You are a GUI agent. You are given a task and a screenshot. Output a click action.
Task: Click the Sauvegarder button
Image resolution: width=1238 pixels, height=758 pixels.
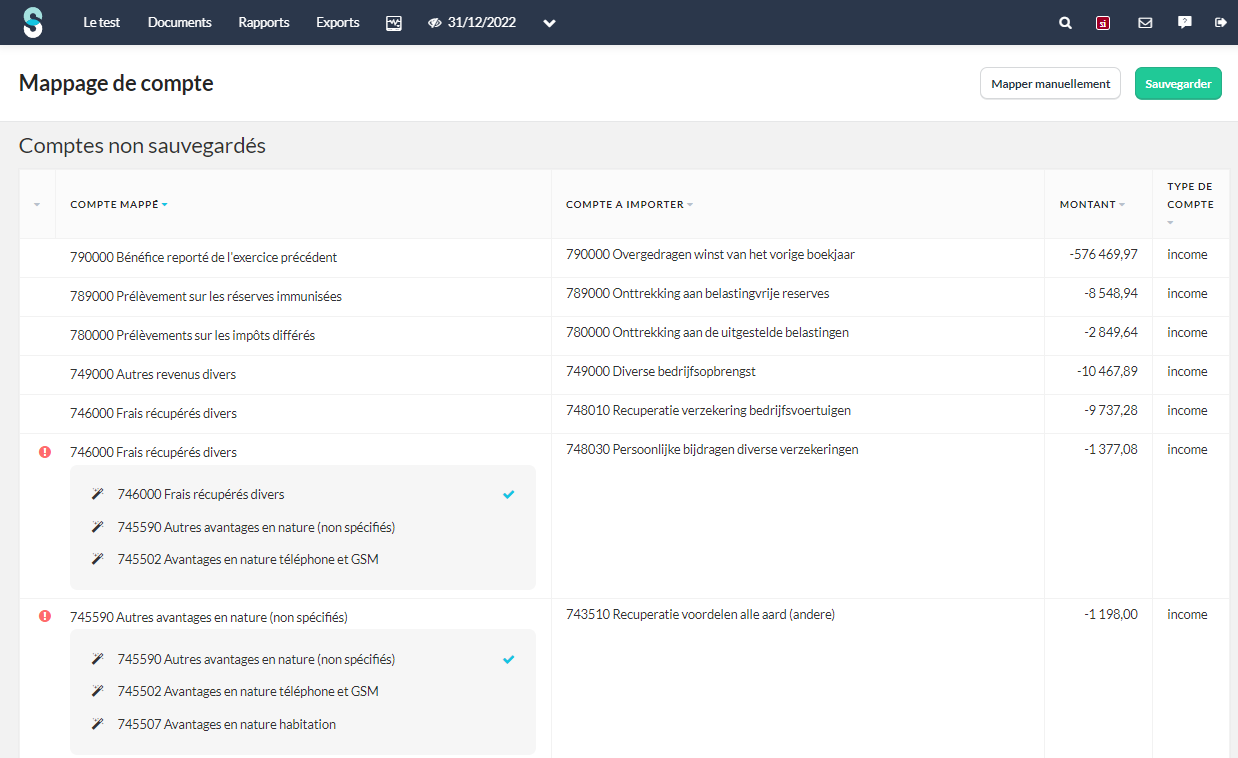[1178, 84]
